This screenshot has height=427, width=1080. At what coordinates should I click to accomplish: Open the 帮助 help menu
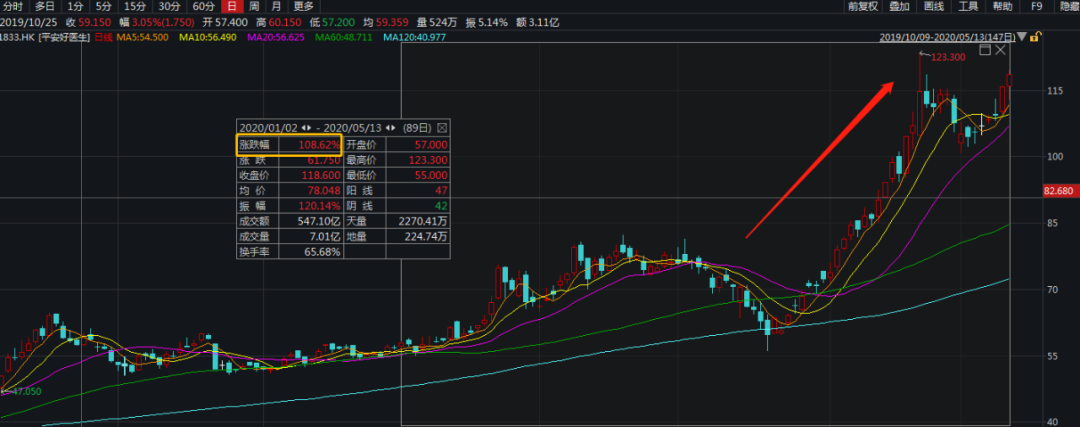(1002, 6)
